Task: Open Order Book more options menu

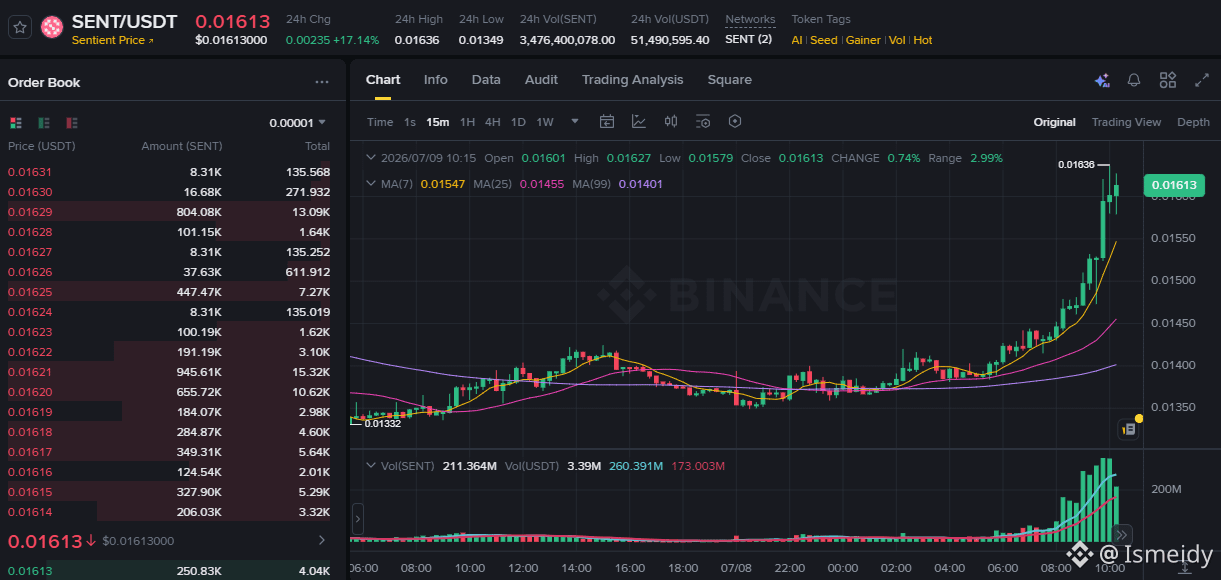Action: click(322, 82)
